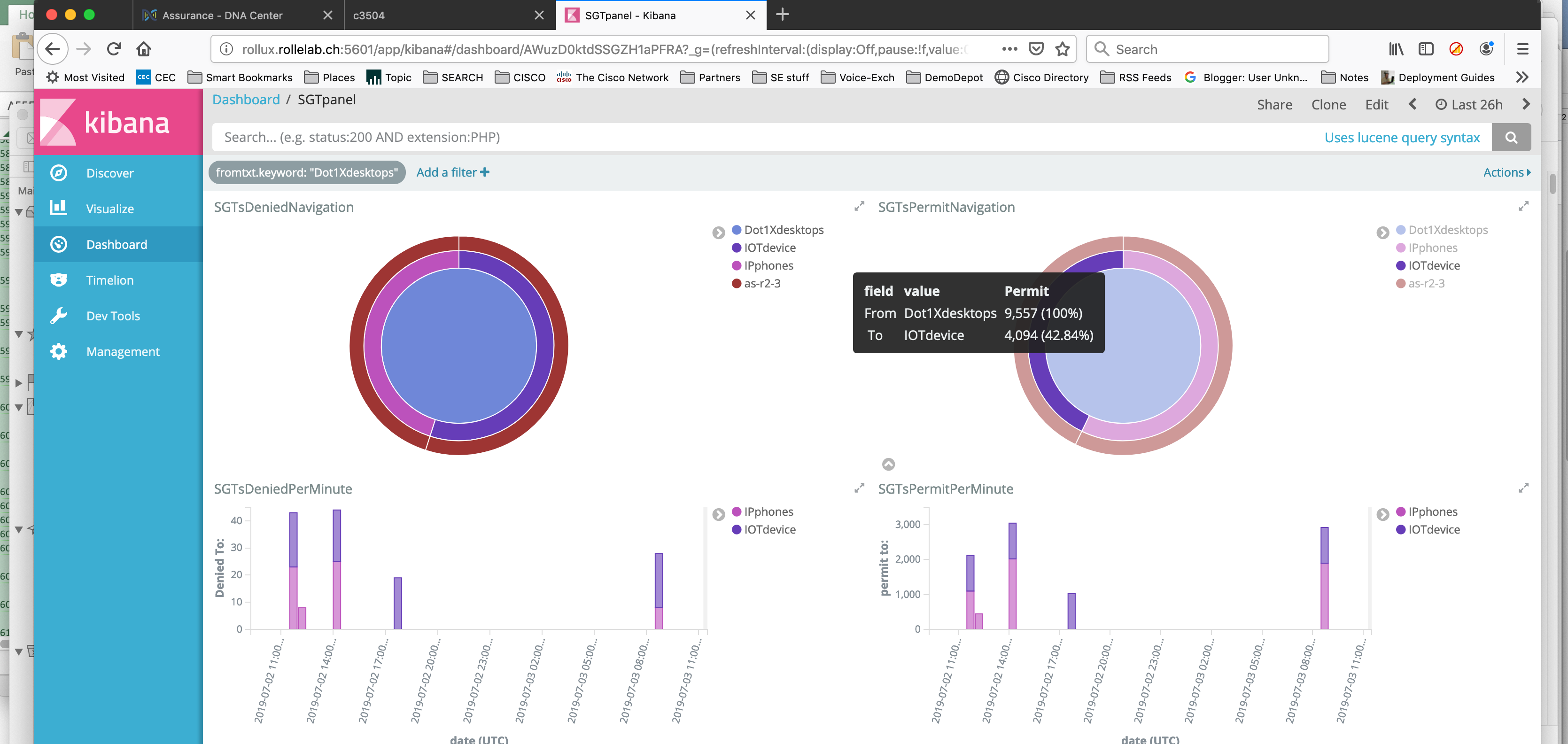The image size is (1568, 744).
Task: Click the Visualize bar chart icon
Action: (58, 208)
